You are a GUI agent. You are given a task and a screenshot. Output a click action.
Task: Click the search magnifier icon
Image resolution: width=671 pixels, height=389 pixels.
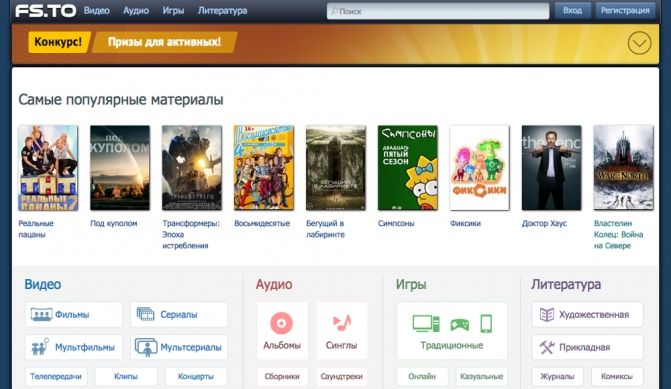(334, 11)
